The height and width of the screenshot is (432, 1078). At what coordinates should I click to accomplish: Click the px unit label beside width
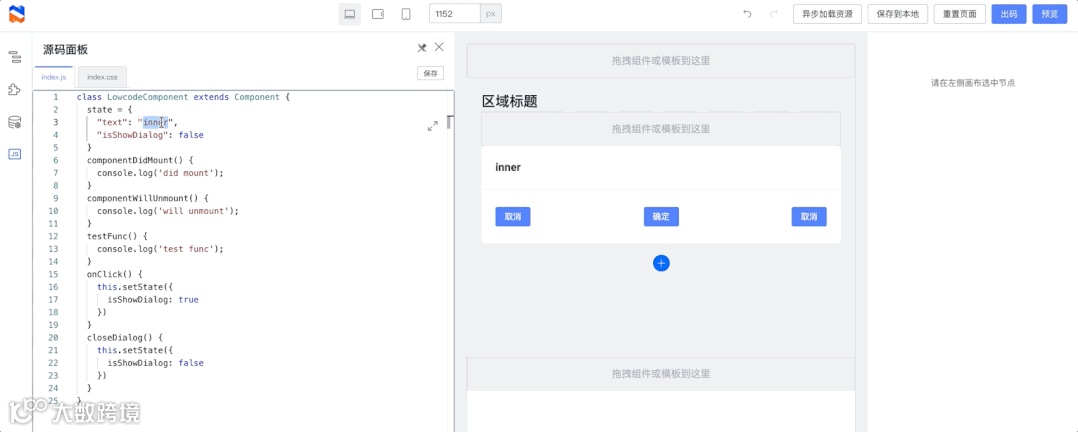click(491, 14)
